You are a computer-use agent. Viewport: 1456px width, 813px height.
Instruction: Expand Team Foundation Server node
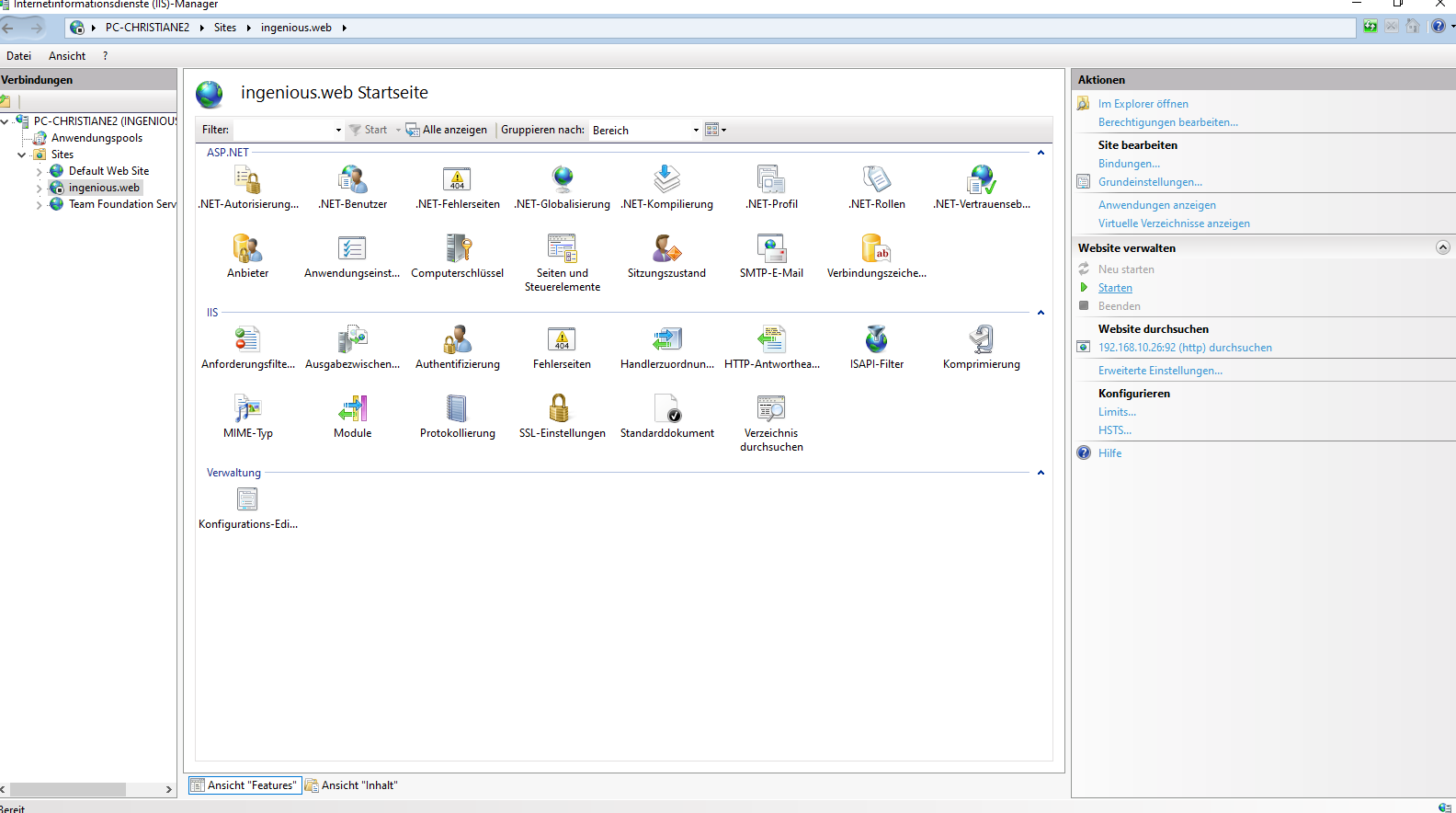tap(40, 204)
